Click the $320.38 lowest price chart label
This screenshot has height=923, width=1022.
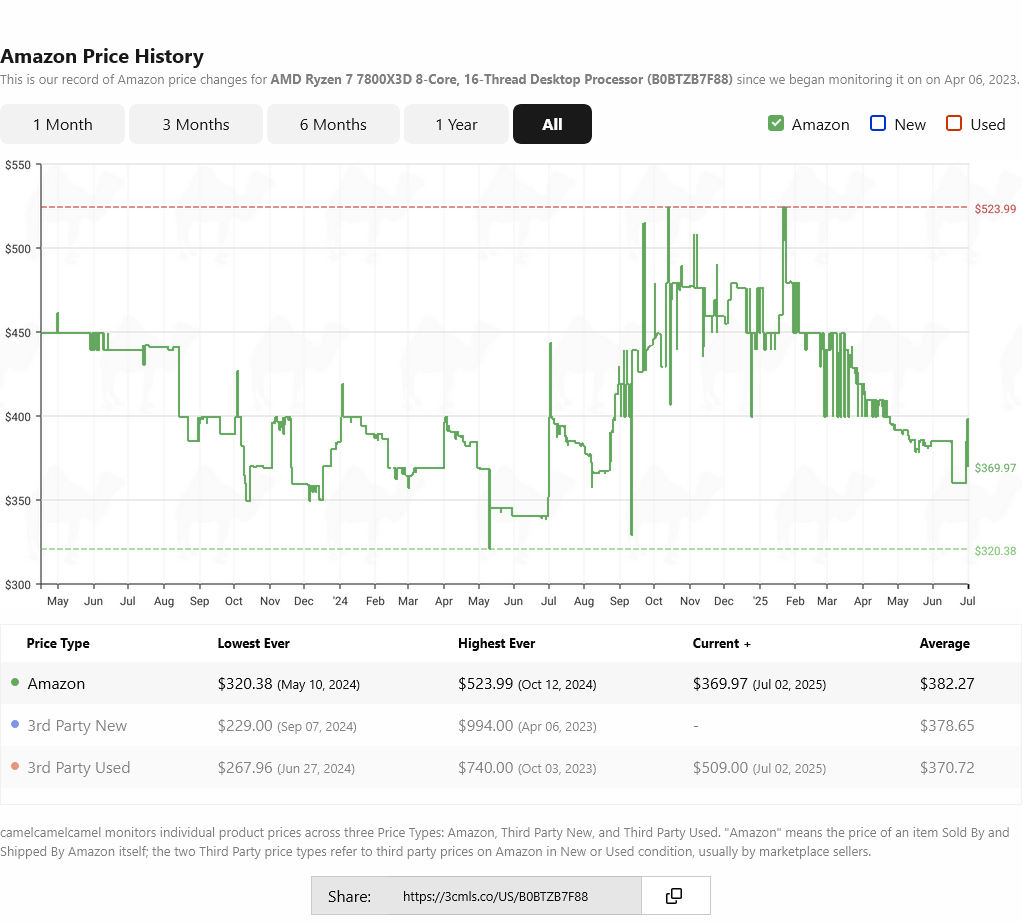click(995, 551)
